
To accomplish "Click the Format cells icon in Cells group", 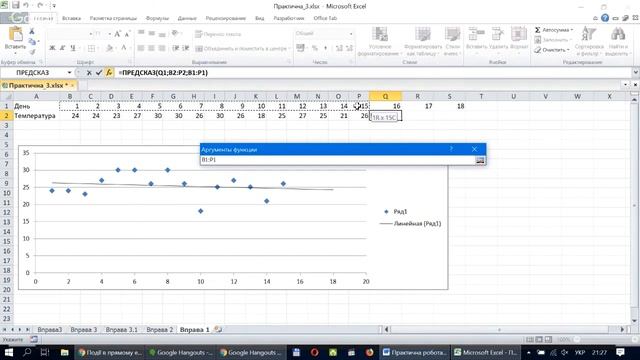I will coord(519,33).
